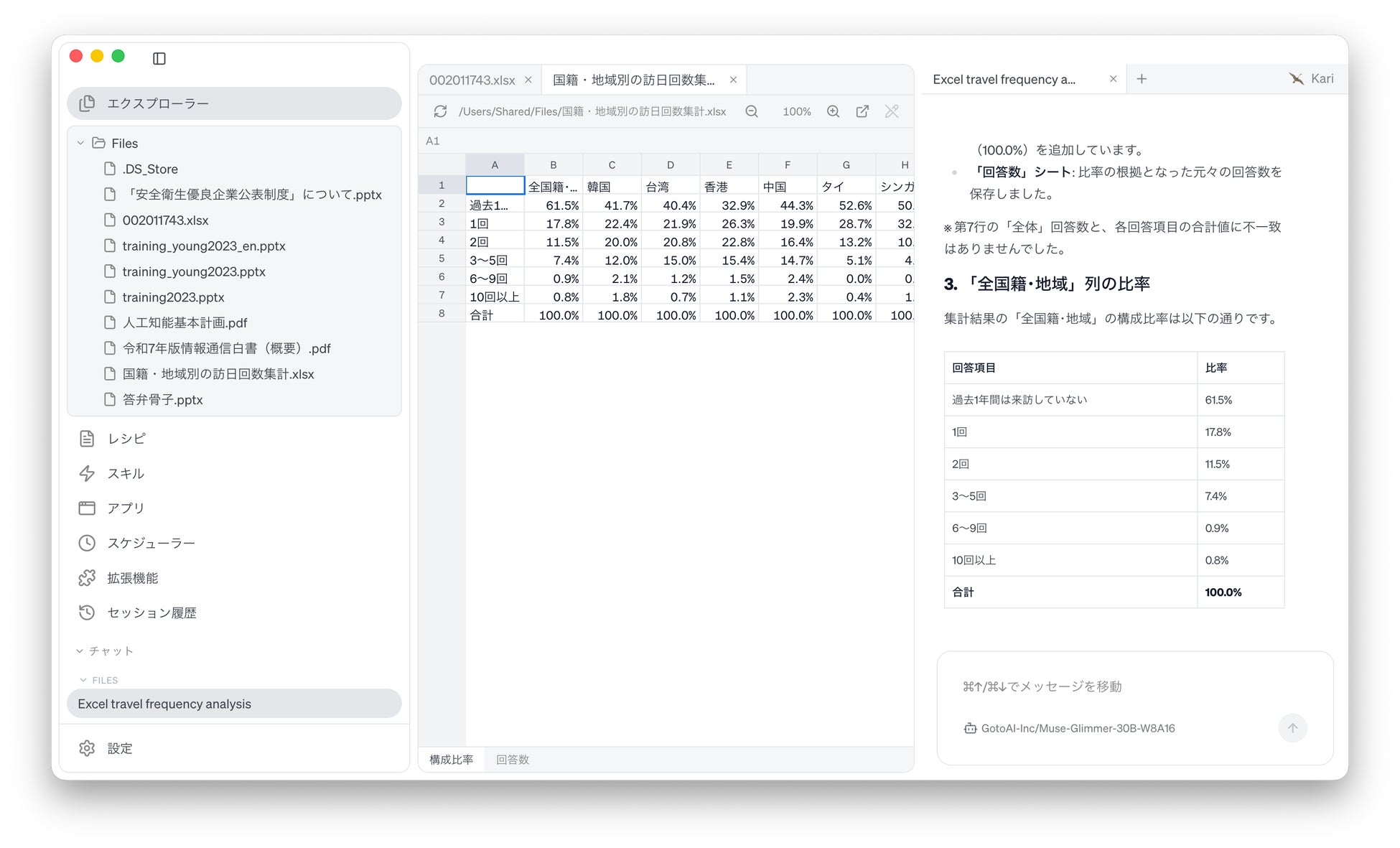Switch to the 回答数 sheet tab
Viewport: 1400px width, 848px height.
point(513,760)
